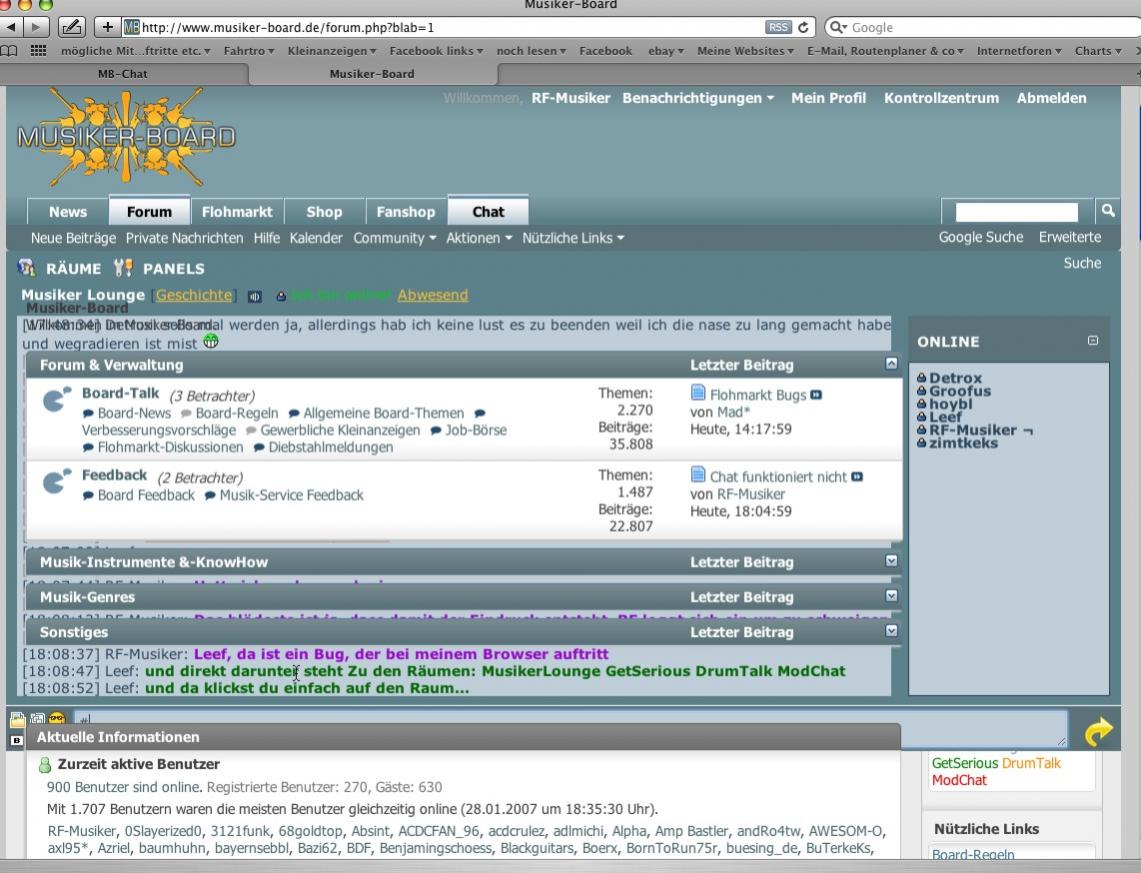This screenshot has width=1141, height=873.
Task: Click in the chat message input box
Action: (570, 728)
